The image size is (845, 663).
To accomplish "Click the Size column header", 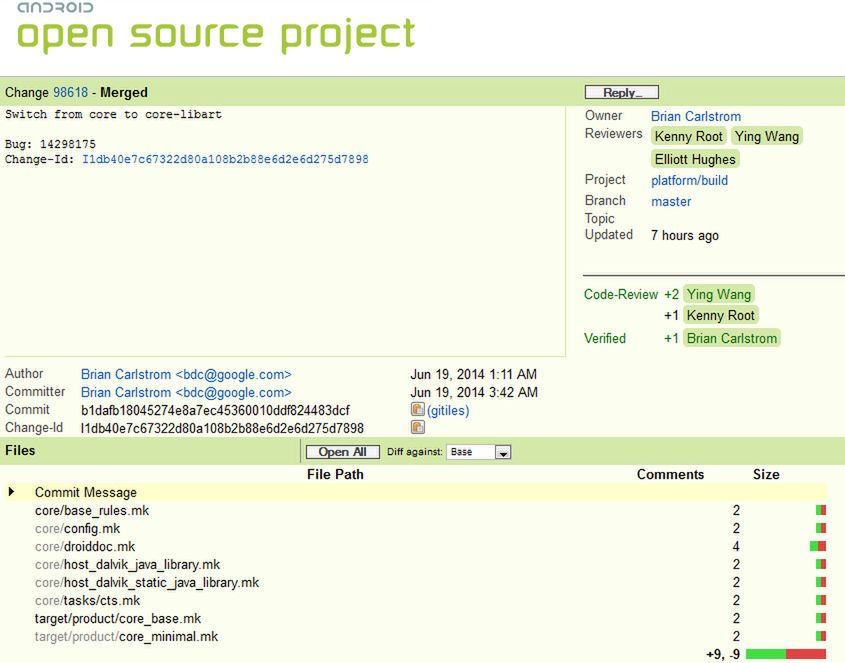I will click(766, 474).
